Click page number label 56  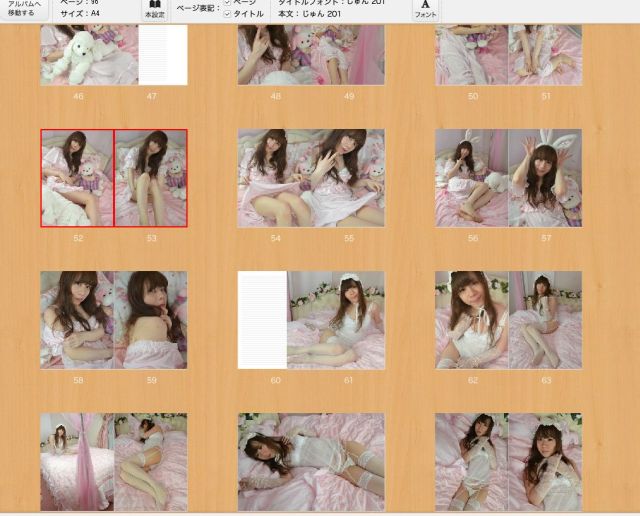(x=473, y=238)
